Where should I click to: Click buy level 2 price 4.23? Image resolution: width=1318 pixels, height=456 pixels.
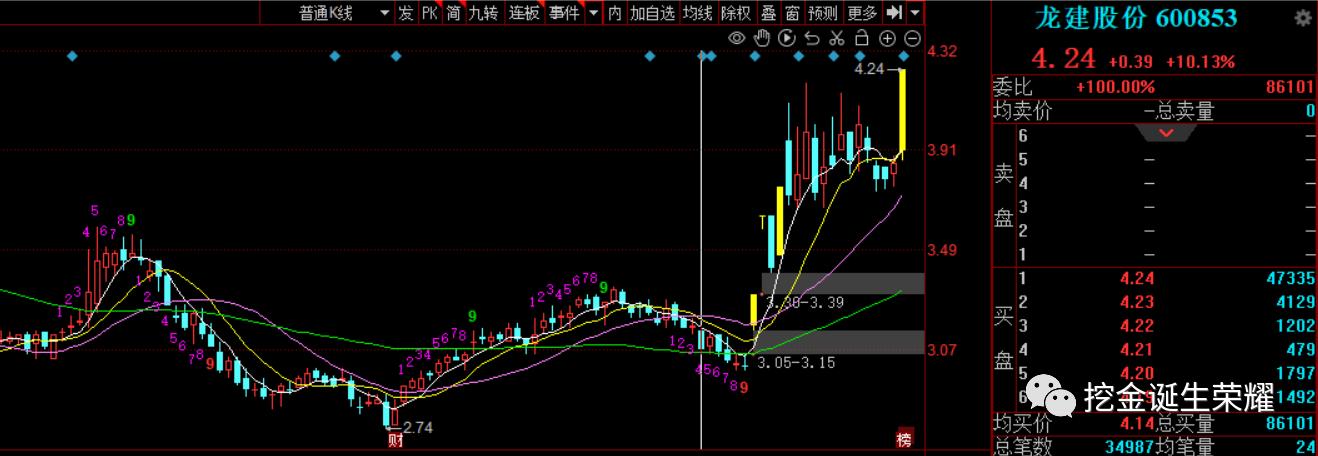coord(1137,302)
